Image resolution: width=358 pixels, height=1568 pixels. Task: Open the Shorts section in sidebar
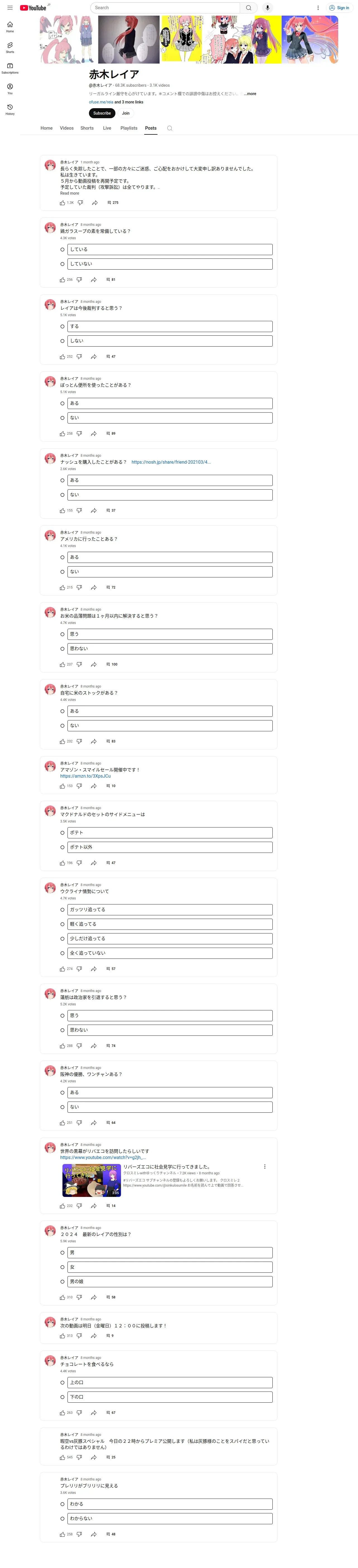(10, 47)
